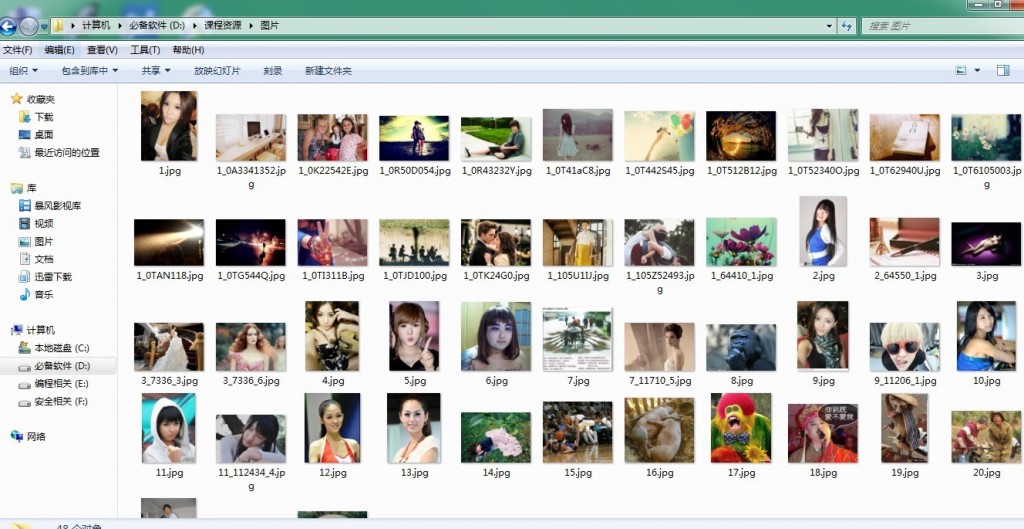The height and width of the screenshot is (529, 1024).
Task: Expand the 共享 dropdown
Action: click(156, 71)
